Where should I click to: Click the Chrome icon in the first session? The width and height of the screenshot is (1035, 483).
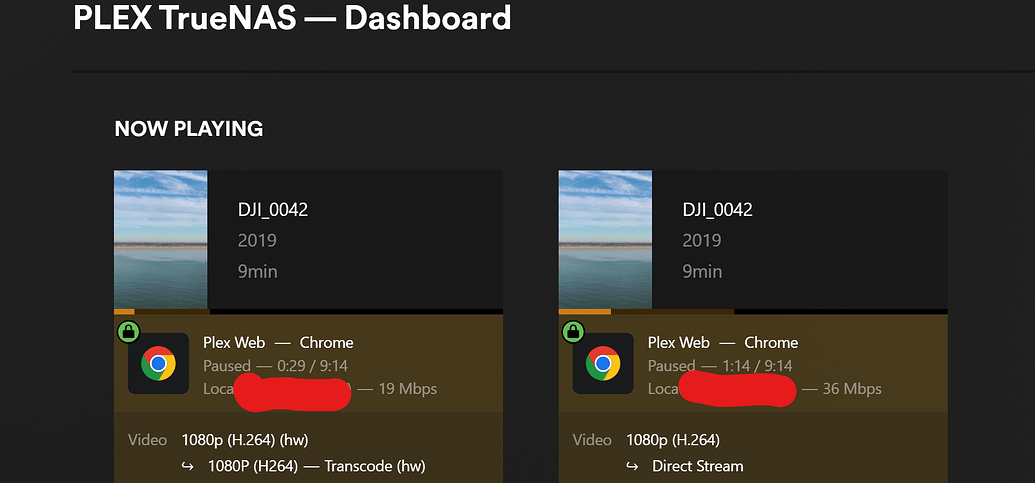click(x=158, y=364)
